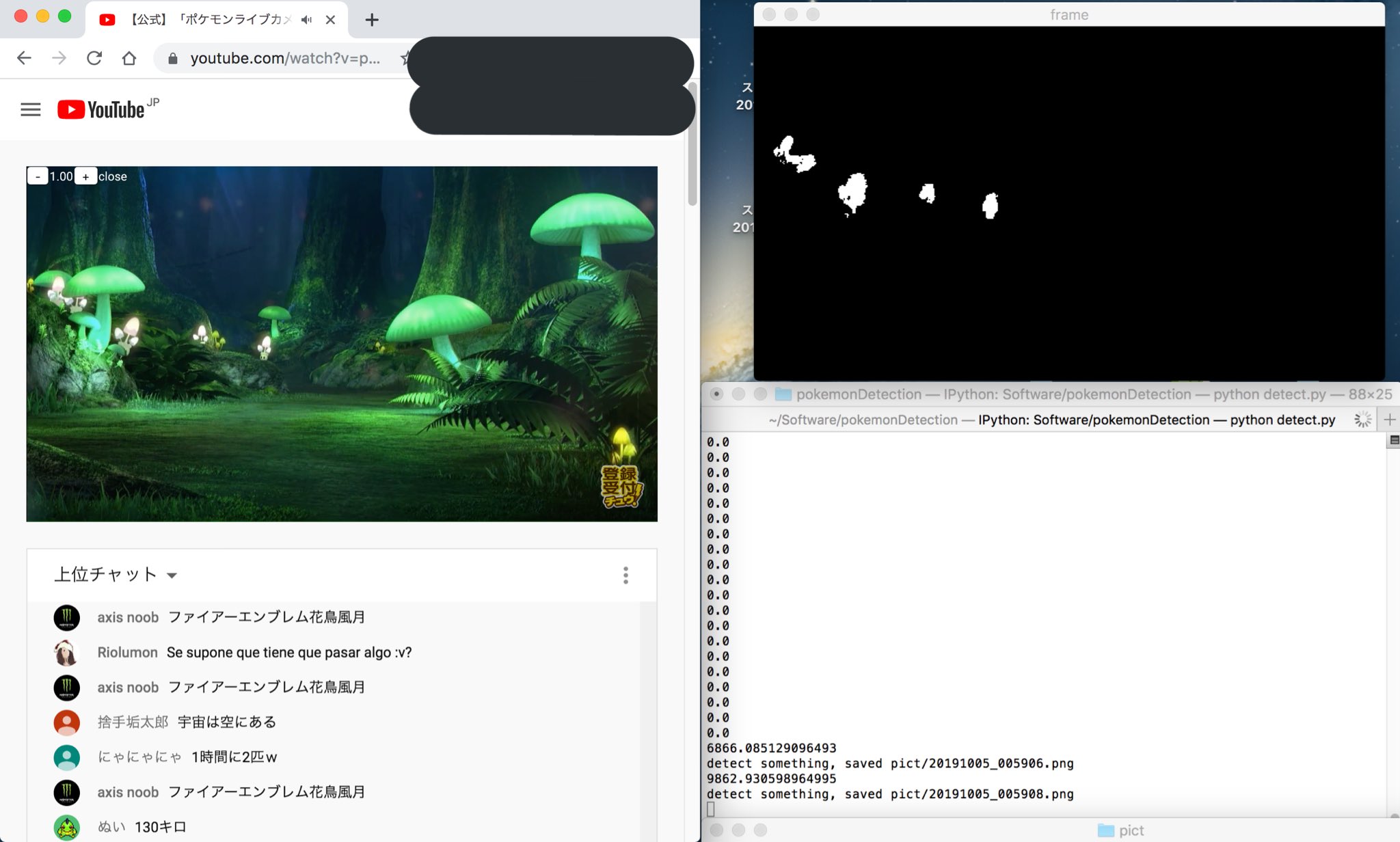Screen dimensions: 1400x842
Task: Click close on the speed overlay
Action: pos(113,176)
